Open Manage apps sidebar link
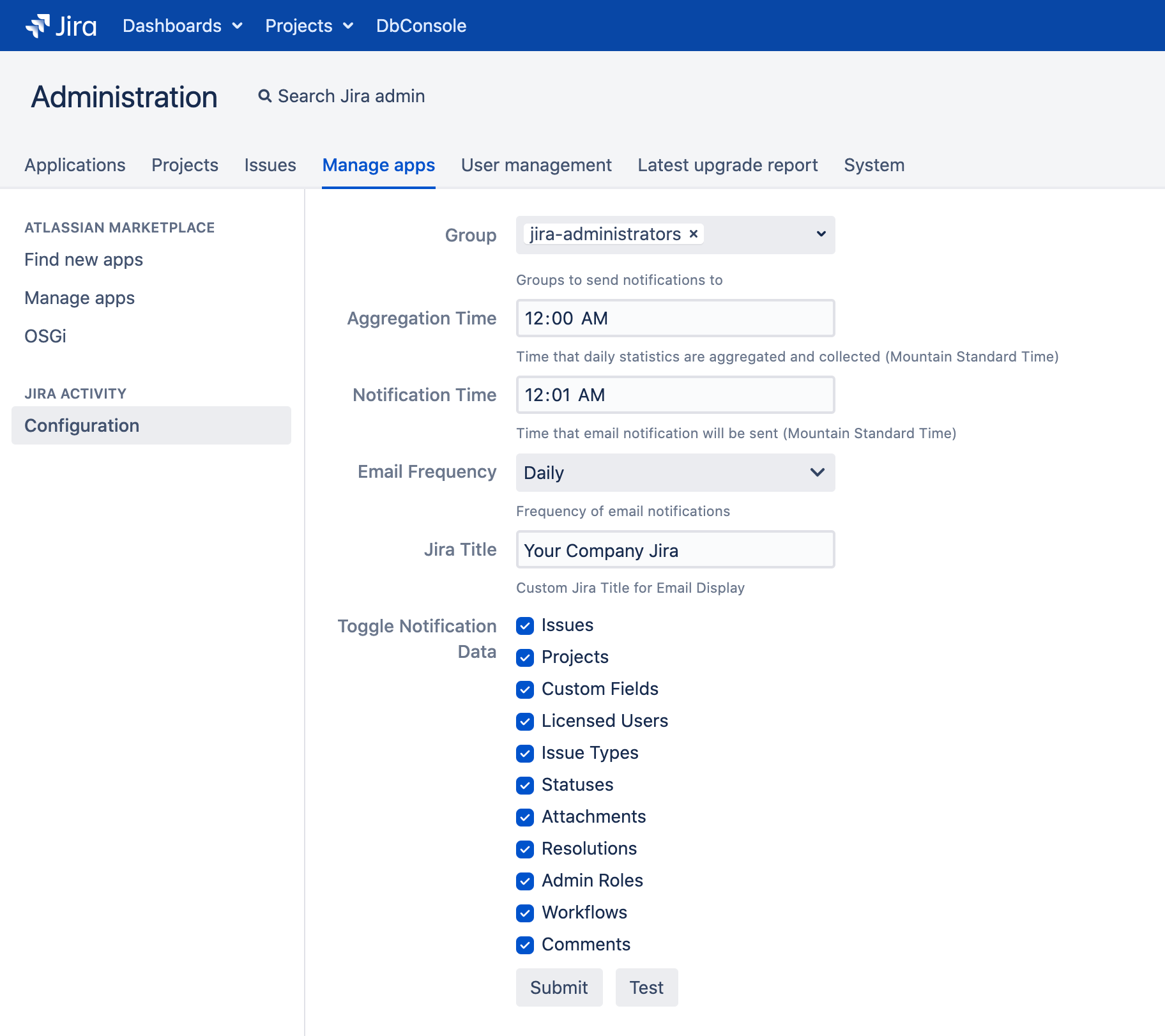Screen dimensions: 1165x1036 point(79,298)
